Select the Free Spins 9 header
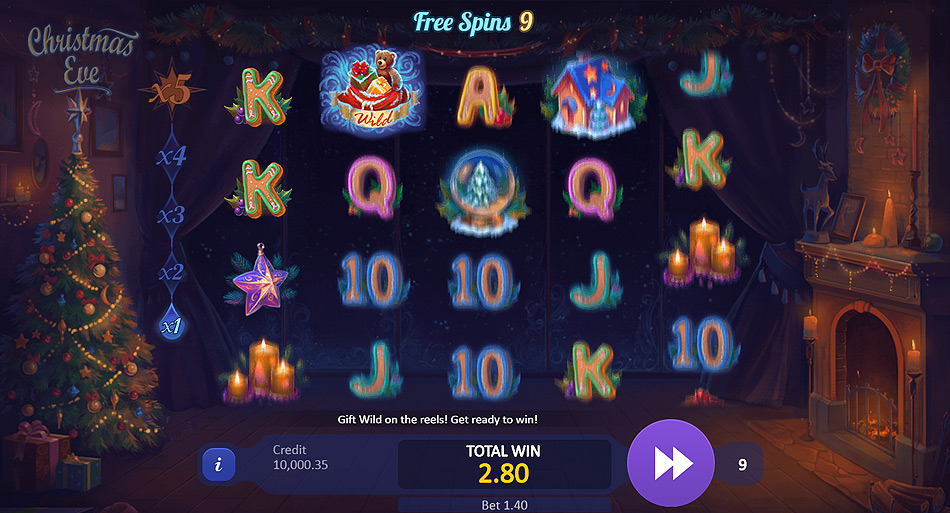 pos(473,22)
